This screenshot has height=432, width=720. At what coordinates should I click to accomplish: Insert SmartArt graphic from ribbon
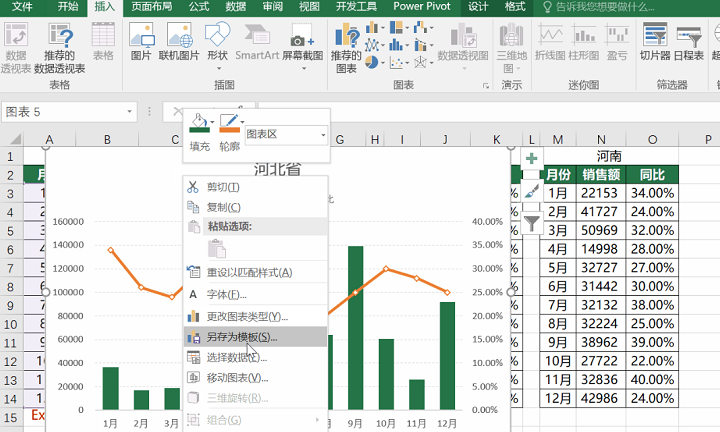pos(257,43)
